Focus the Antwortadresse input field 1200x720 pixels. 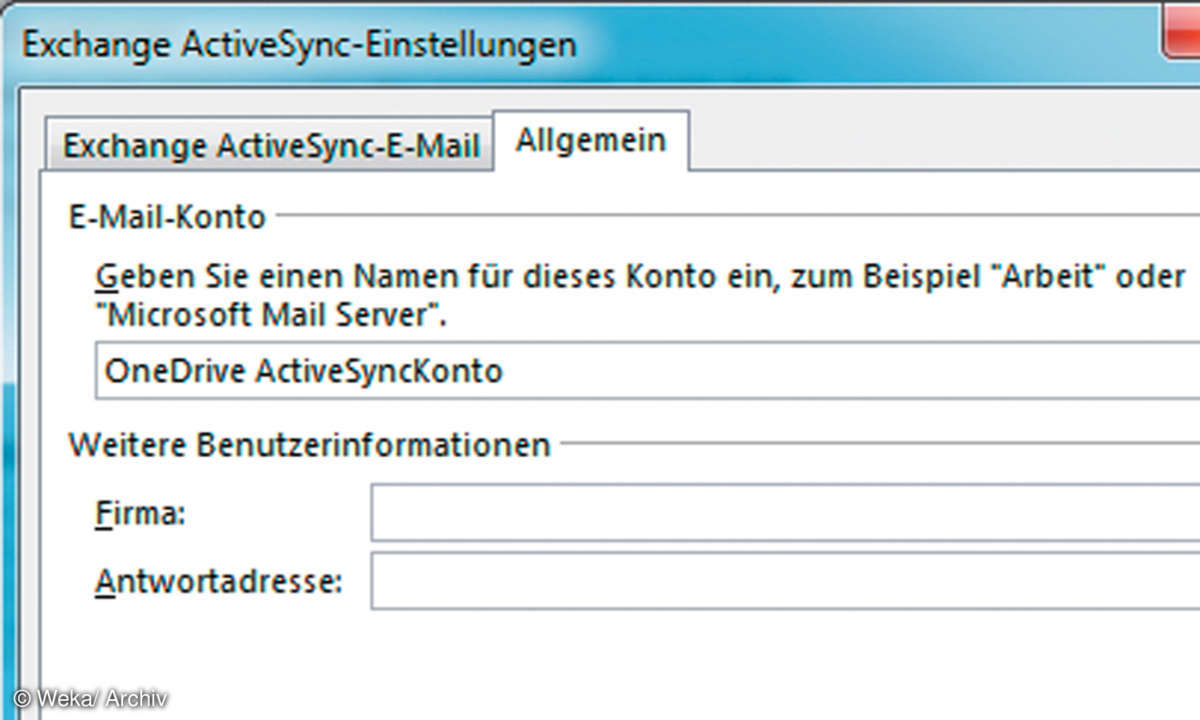785,580
